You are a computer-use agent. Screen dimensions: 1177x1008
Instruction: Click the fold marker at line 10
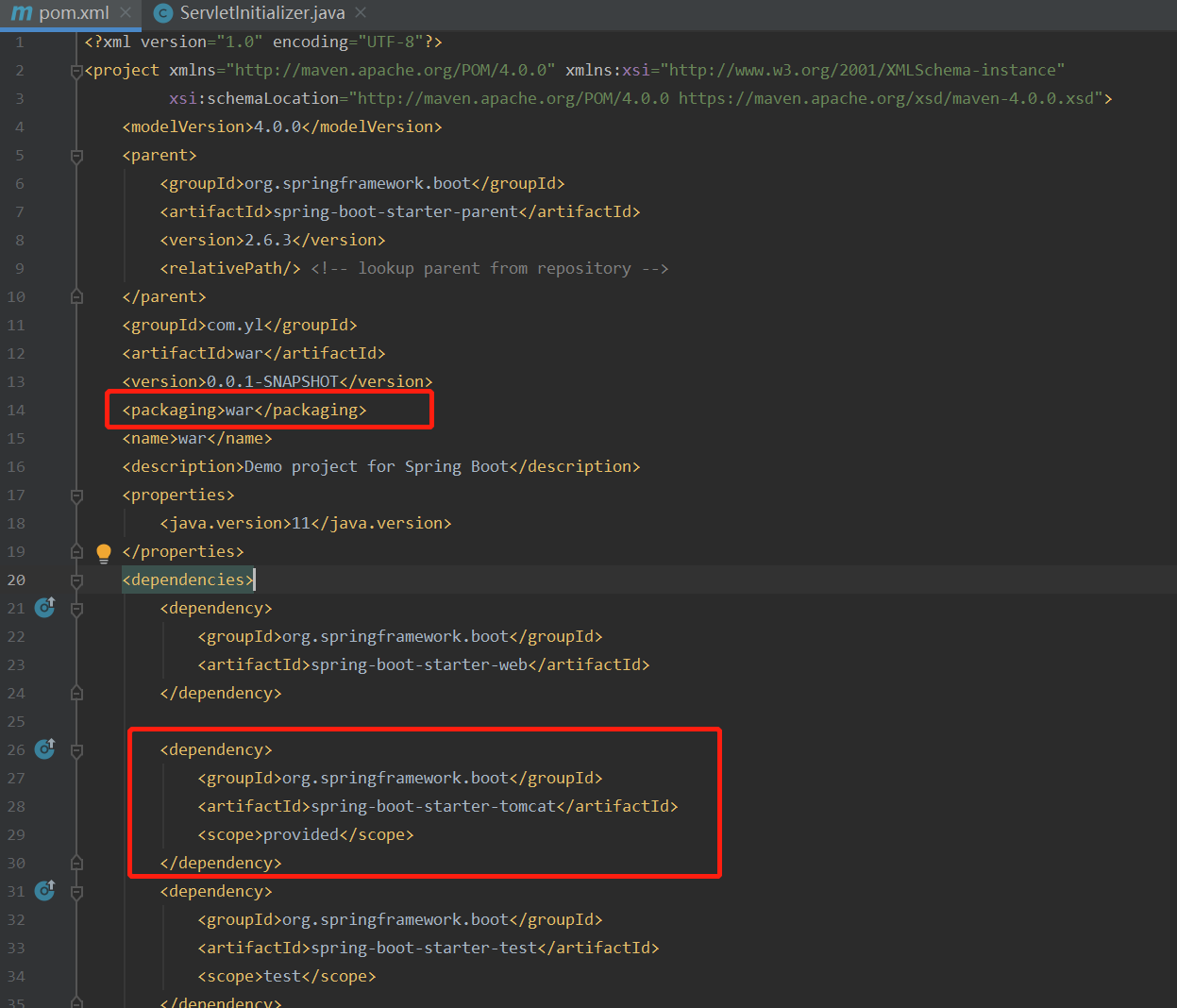[x=76, y=296]
